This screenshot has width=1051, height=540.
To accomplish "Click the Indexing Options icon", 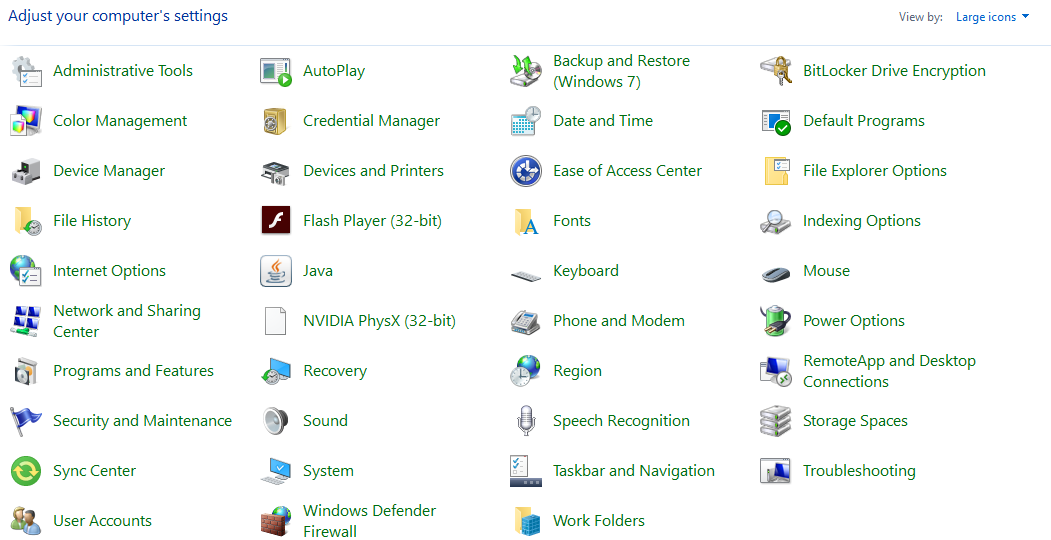I will [776, 221].
